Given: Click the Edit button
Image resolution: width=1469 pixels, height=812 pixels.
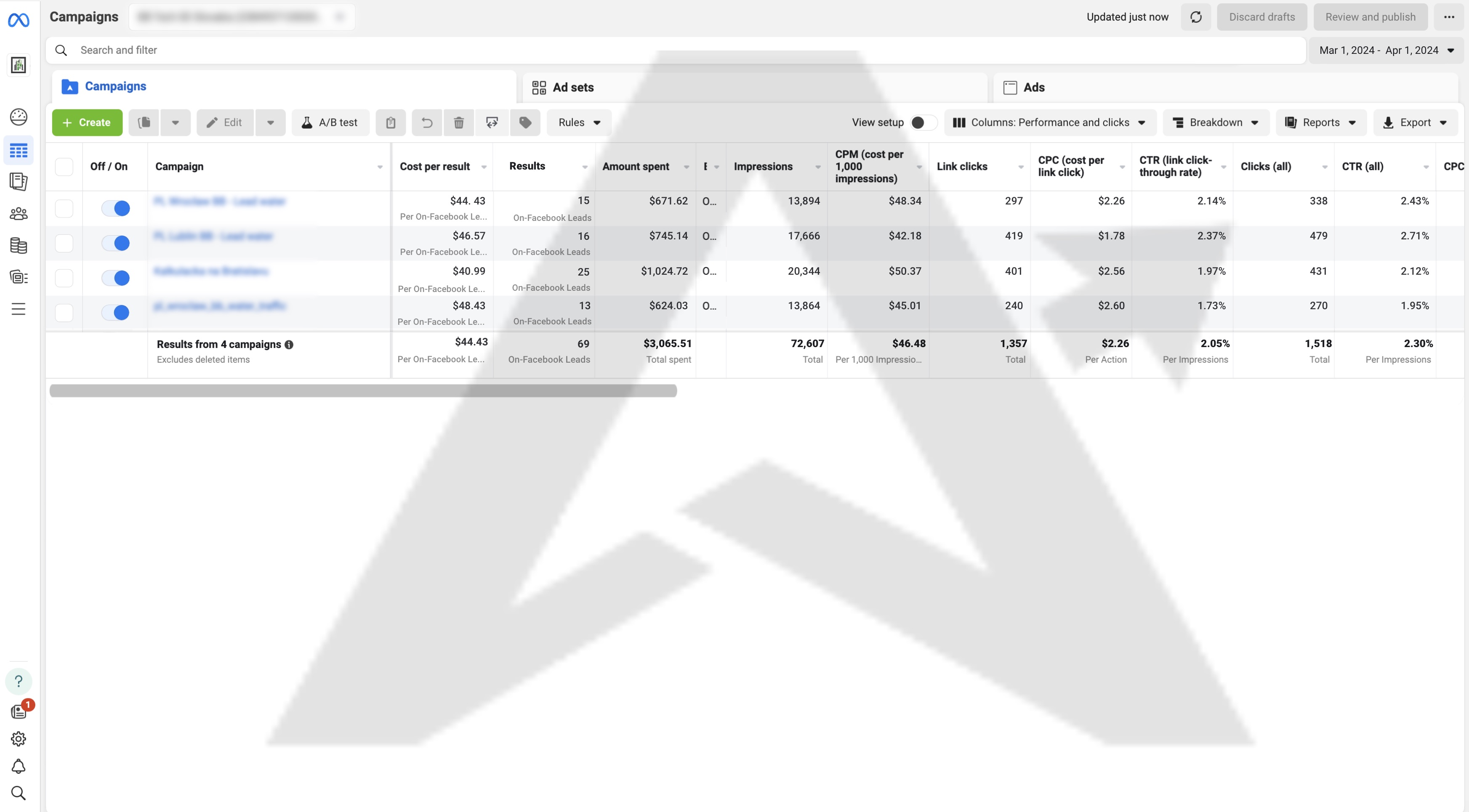Looking at the screenshot, I should point(225,122).
